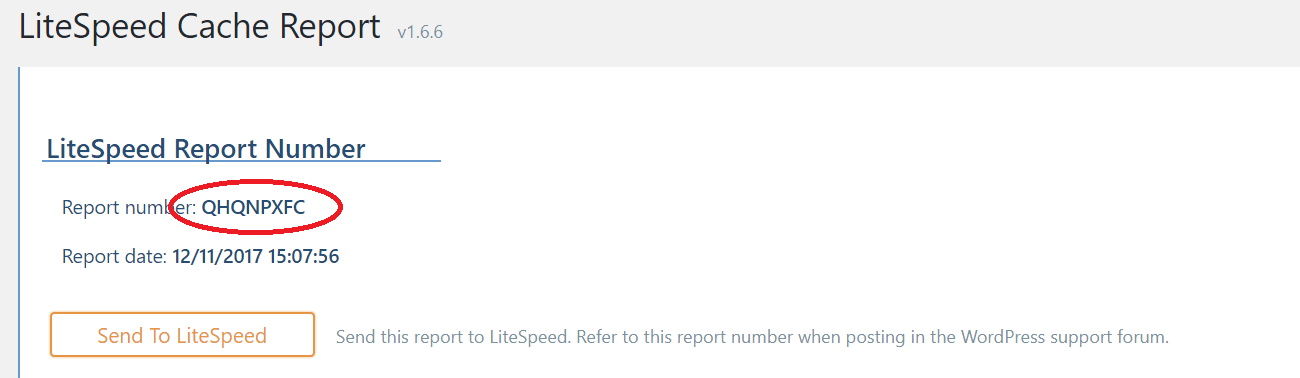Click the LiteSpeed Report Number heading
The width and height of the screenshot is (1300, 378).
[x=206, y=149]
